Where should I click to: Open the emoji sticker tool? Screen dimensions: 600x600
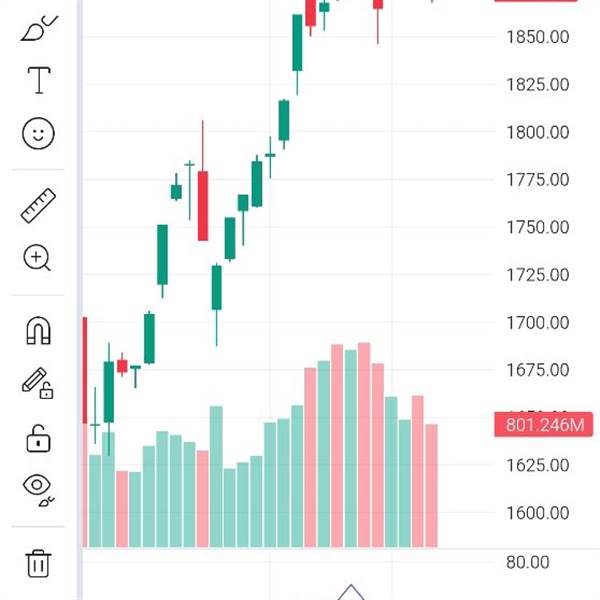click(x=38, y=133)
